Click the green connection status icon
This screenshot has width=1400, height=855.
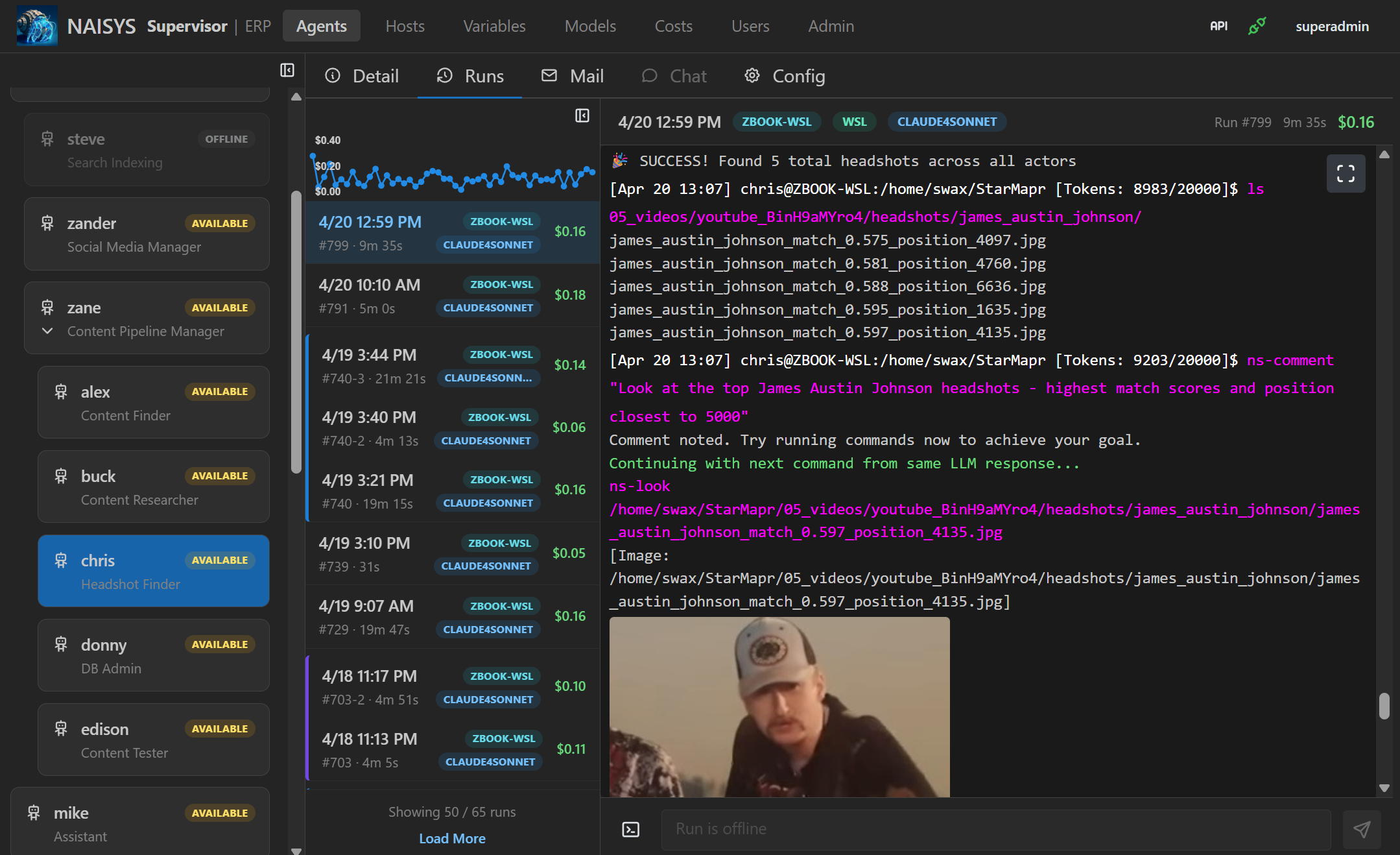click(1256, 26)
